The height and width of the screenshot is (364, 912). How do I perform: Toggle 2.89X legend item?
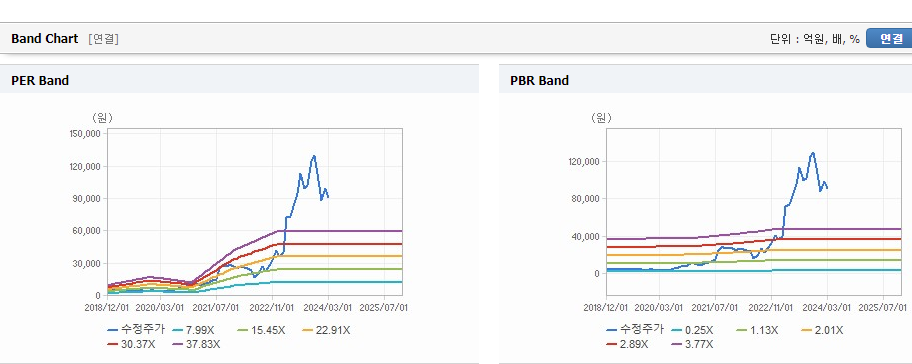tap(627, 344)
